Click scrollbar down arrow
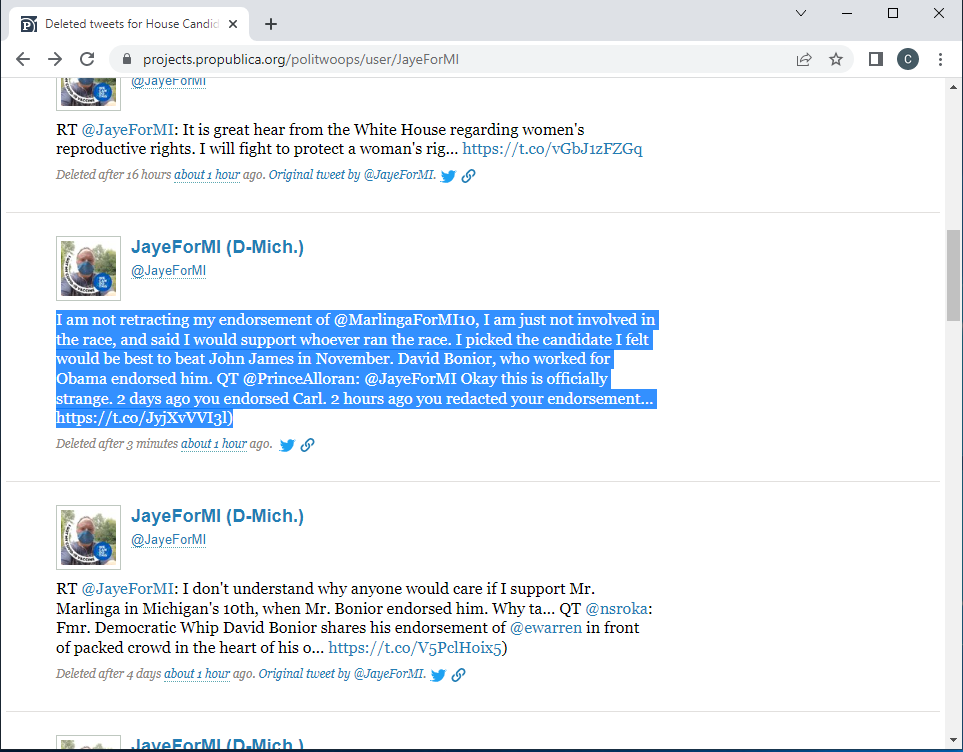Screen dimensions: 963x752 pyautogui.click(x=953, y=740)
